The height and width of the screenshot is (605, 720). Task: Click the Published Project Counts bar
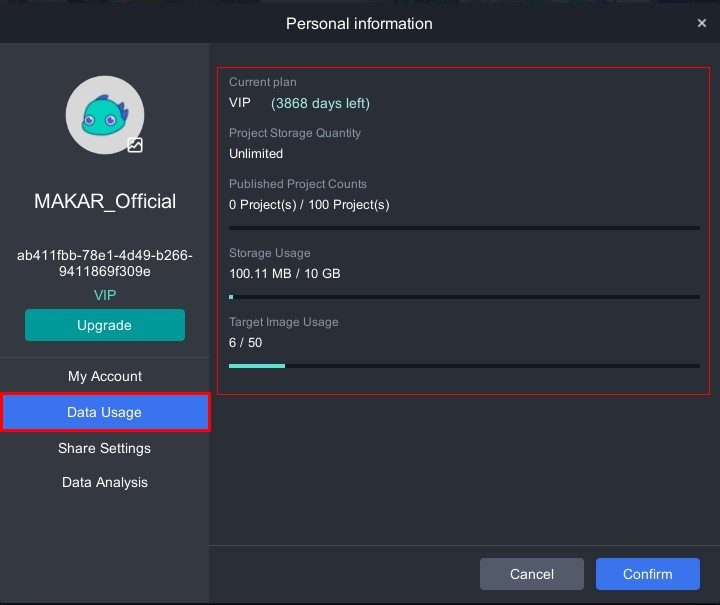(464, 228)
